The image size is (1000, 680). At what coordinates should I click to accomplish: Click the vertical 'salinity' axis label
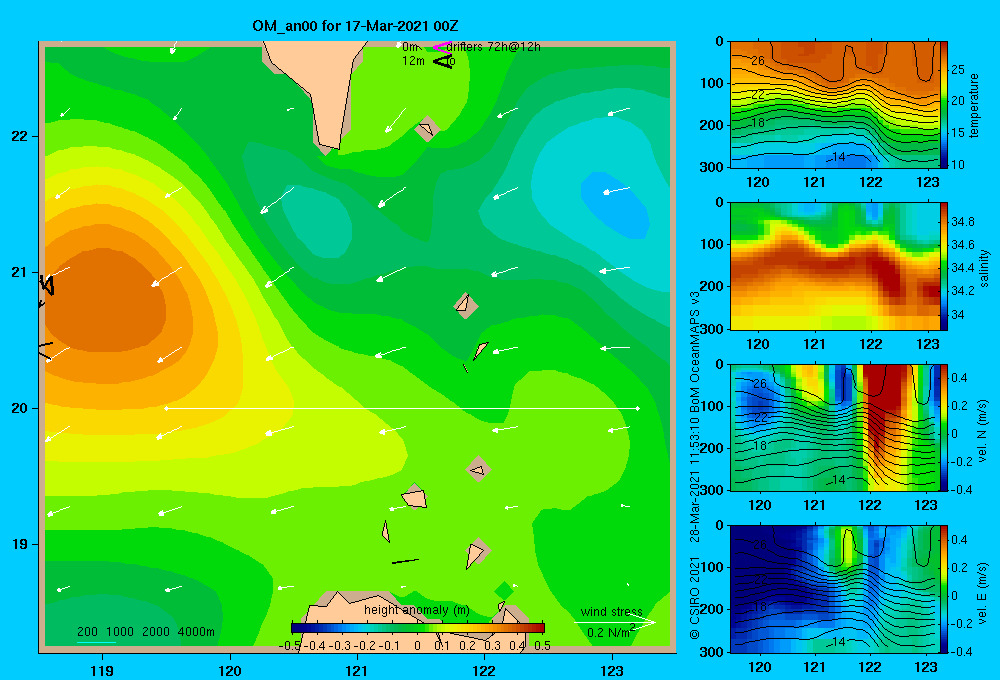click(x=984, y=268)
